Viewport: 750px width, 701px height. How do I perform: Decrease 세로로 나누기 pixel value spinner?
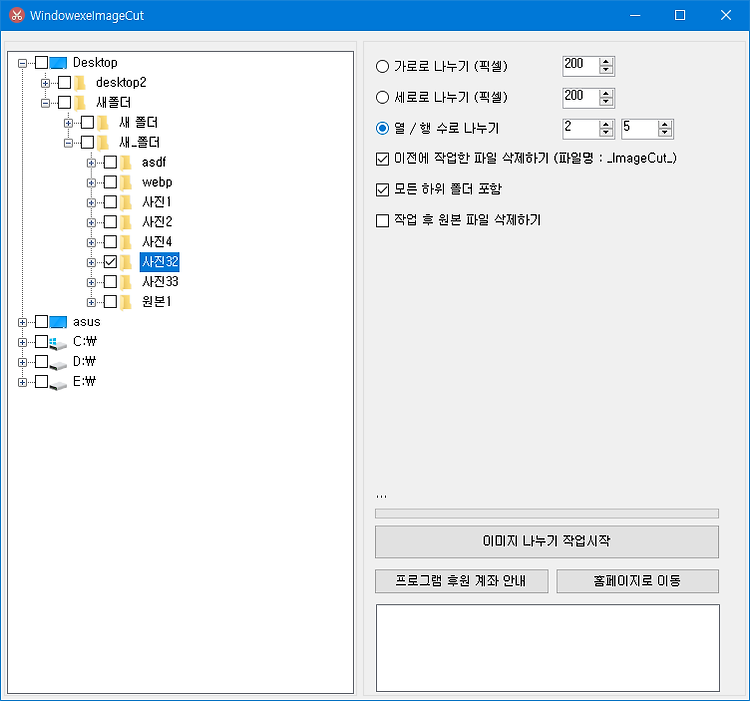(x=606, y=101)
